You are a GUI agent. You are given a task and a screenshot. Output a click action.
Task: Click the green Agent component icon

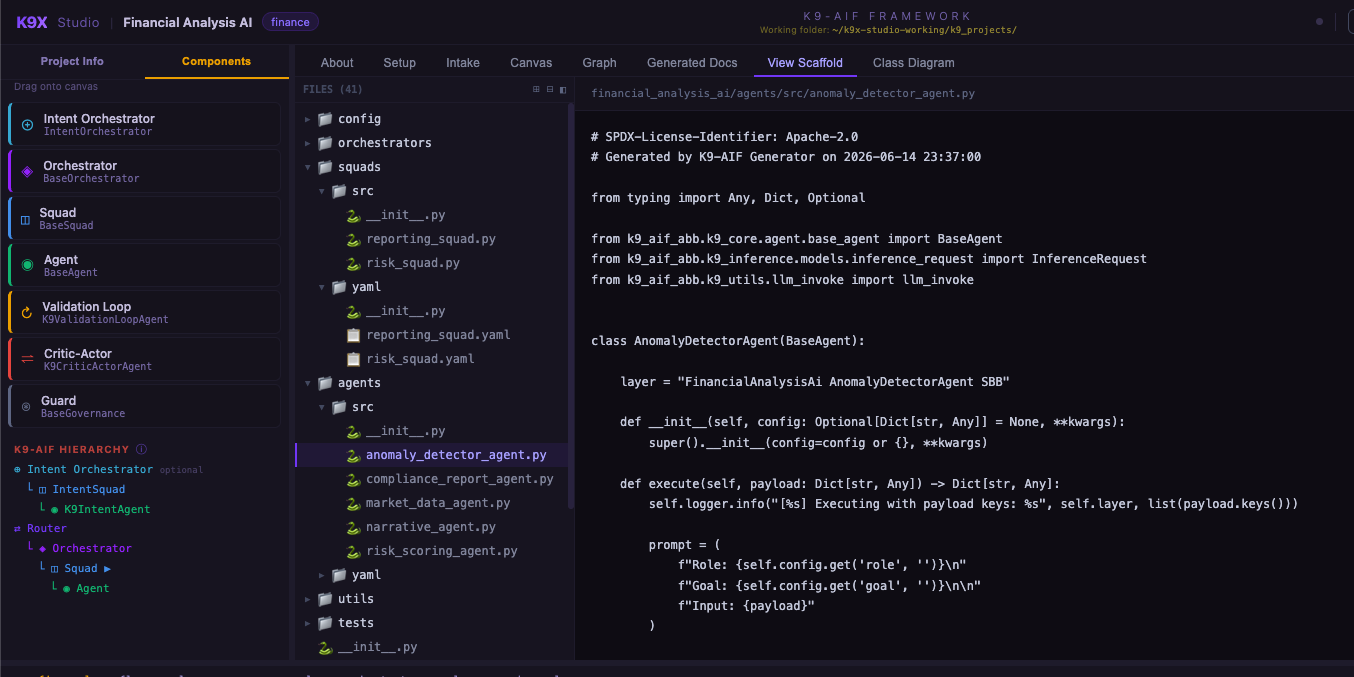(27, 266)
